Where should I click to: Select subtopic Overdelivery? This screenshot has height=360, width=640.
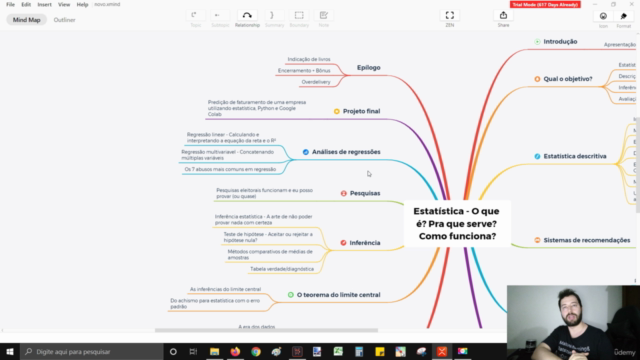316,82
